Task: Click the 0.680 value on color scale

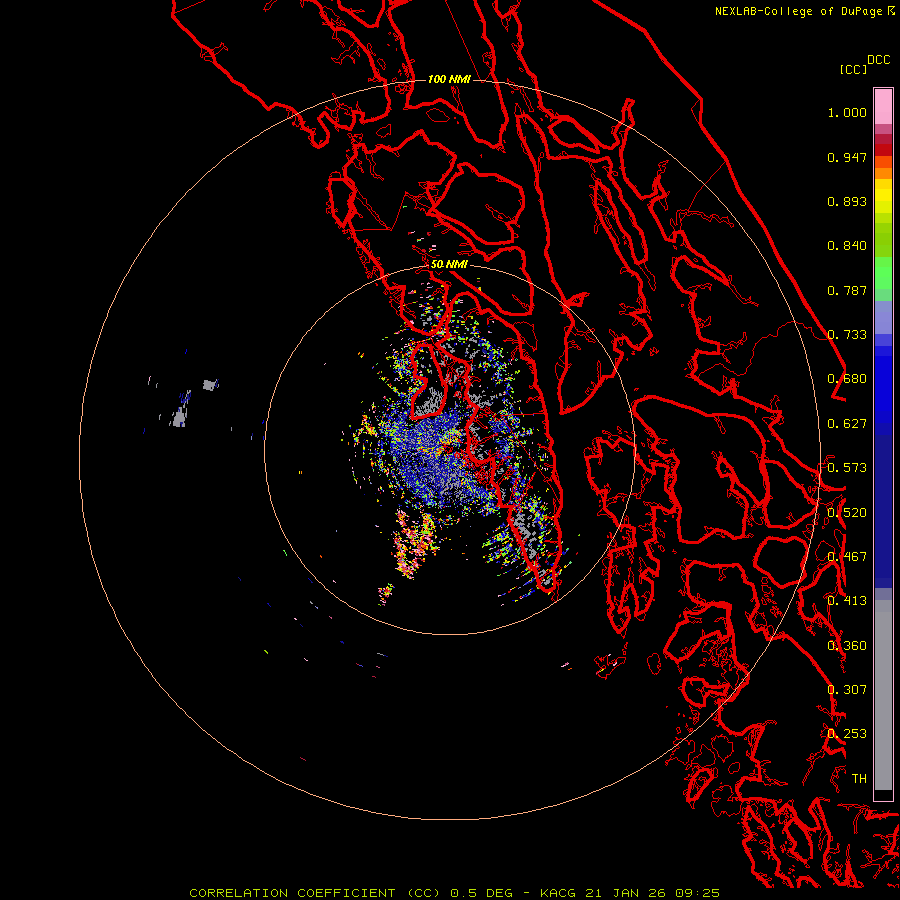Action: (847, 379)
